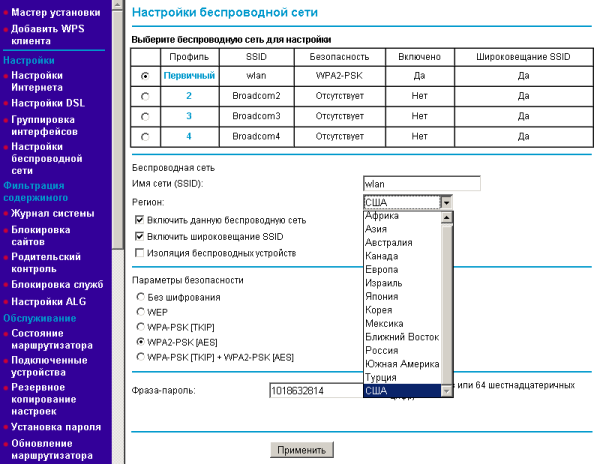Select the Broadcom3 profile radio button
The width and height of the screenshot is (597, 464).
click(x=145, y=117)
